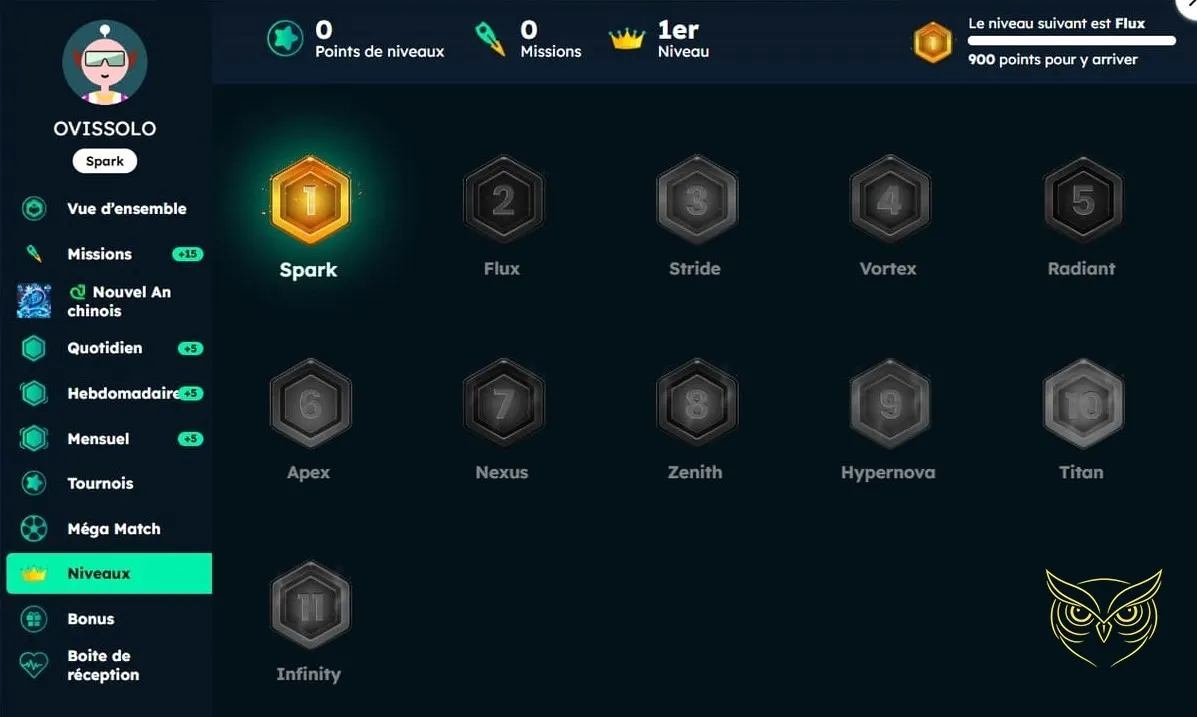Open the Apex level 6 badge
Screen dimensions: 1197x717
(310, 403)
